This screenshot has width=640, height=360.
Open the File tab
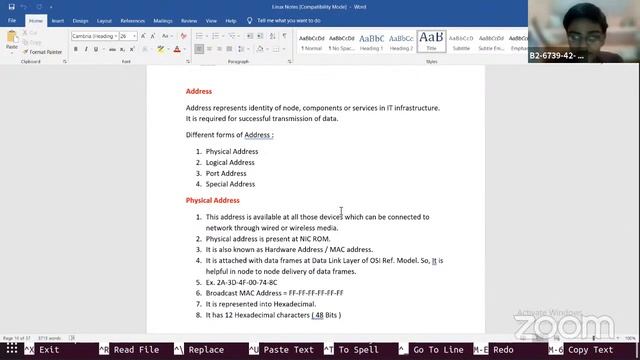(x=12, y=20)
